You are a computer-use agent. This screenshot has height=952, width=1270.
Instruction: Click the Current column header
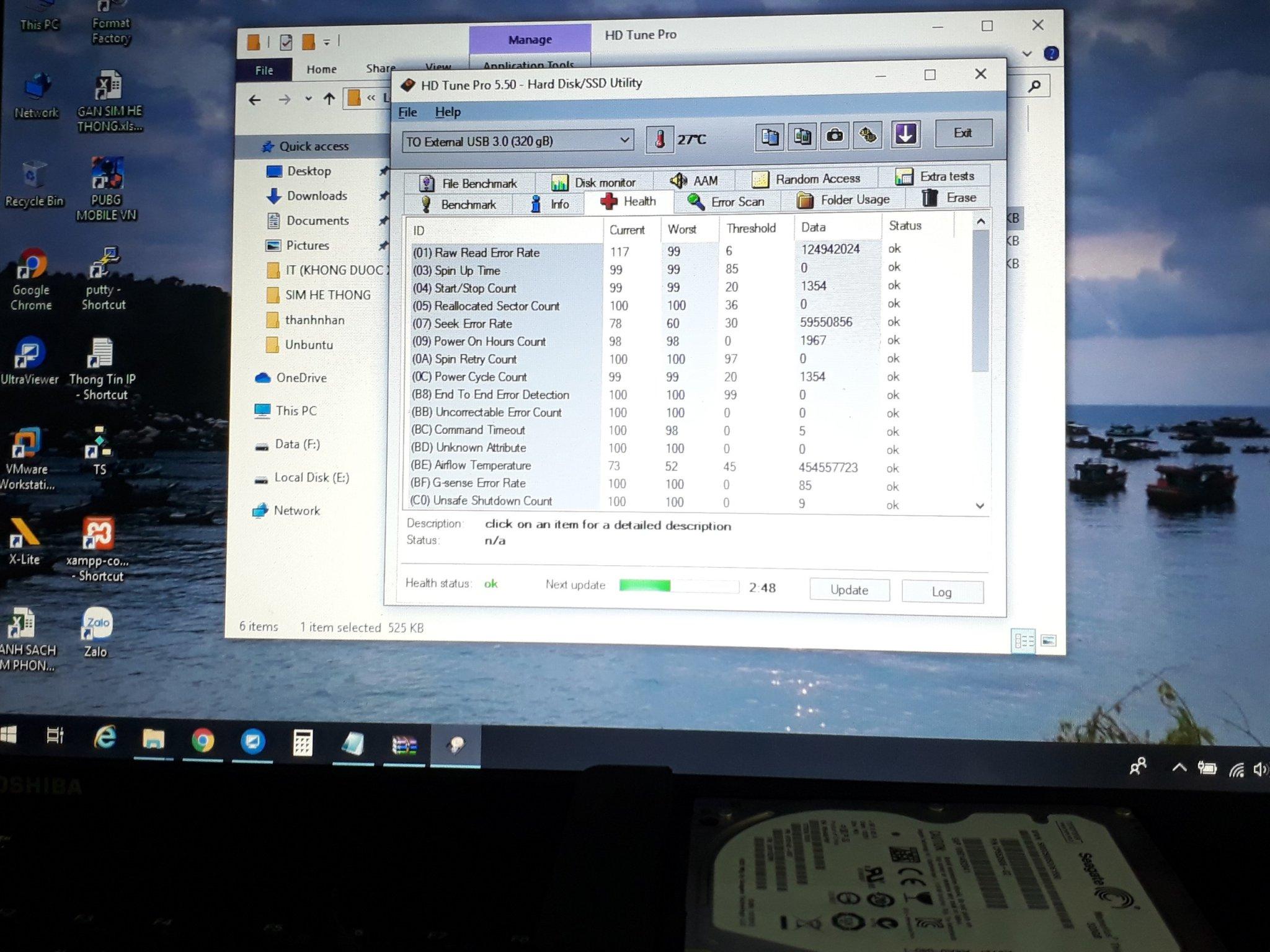(x=631, y=230)
